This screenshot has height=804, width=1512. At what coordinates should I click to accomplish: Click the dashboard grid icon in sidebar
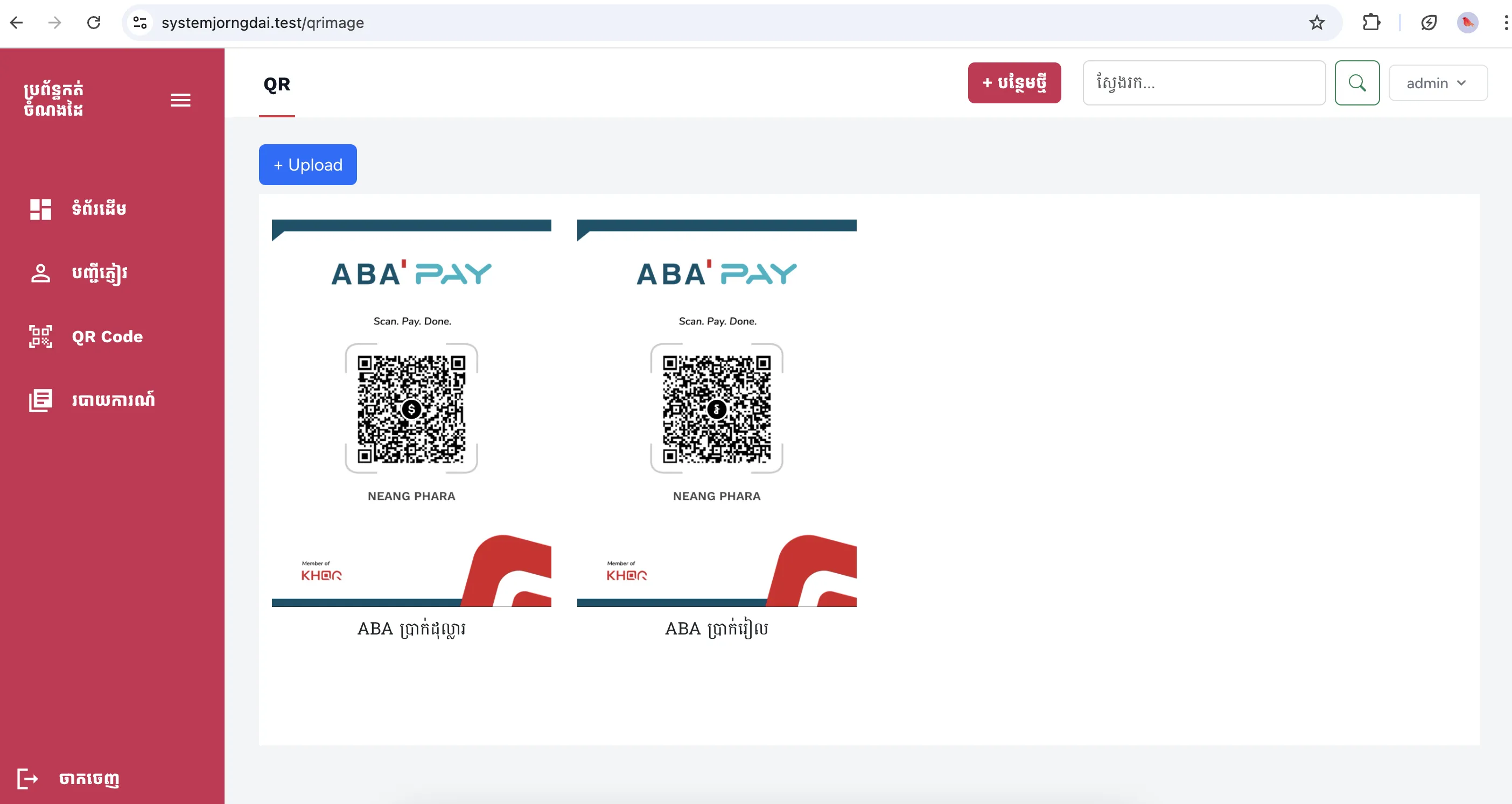pyautogui.click(x=40, y=209)
